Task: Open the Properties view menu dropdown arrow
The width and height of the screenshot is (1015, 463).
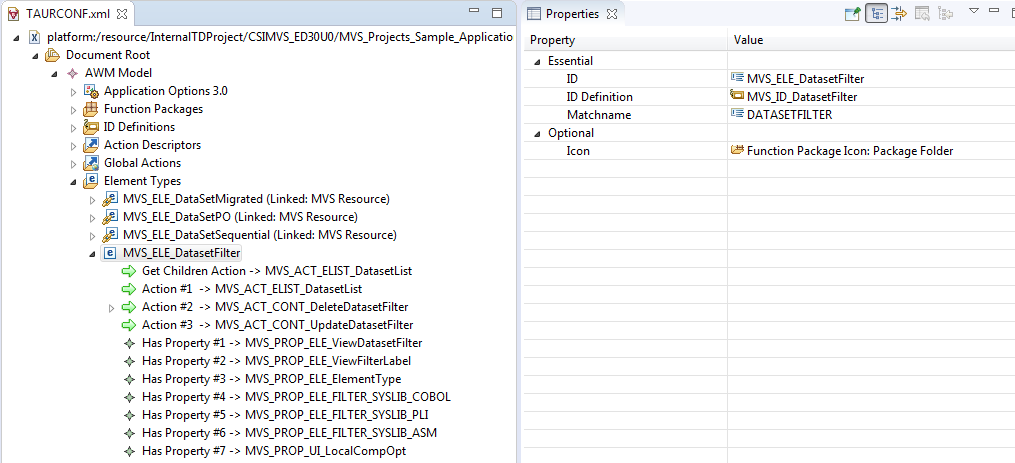Action: tap(974, 12)
